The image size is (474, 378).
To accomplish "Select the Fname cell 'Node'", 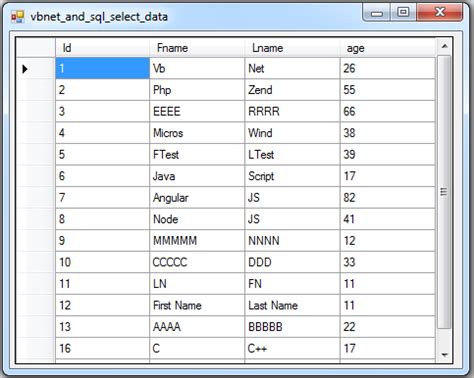I will tap(197, 219).
